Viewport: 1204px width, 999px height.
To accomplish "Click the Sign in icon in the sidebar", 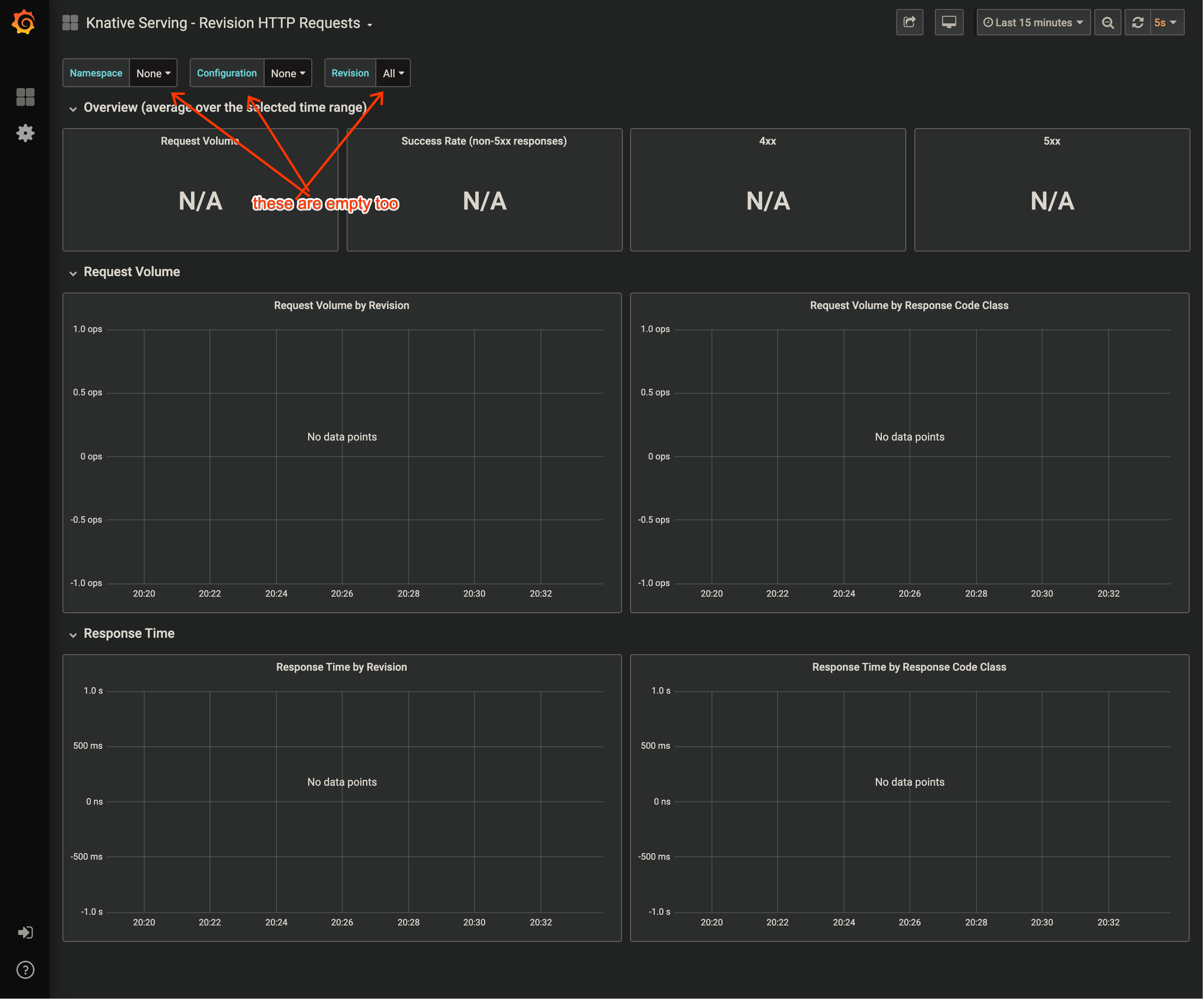I will (x=25, y=932).
